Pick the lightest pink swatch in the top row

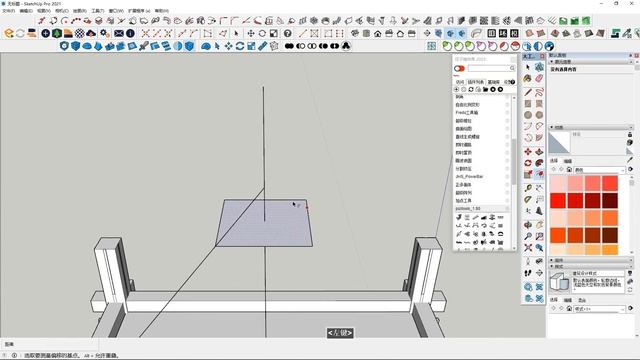click(558, 183)
